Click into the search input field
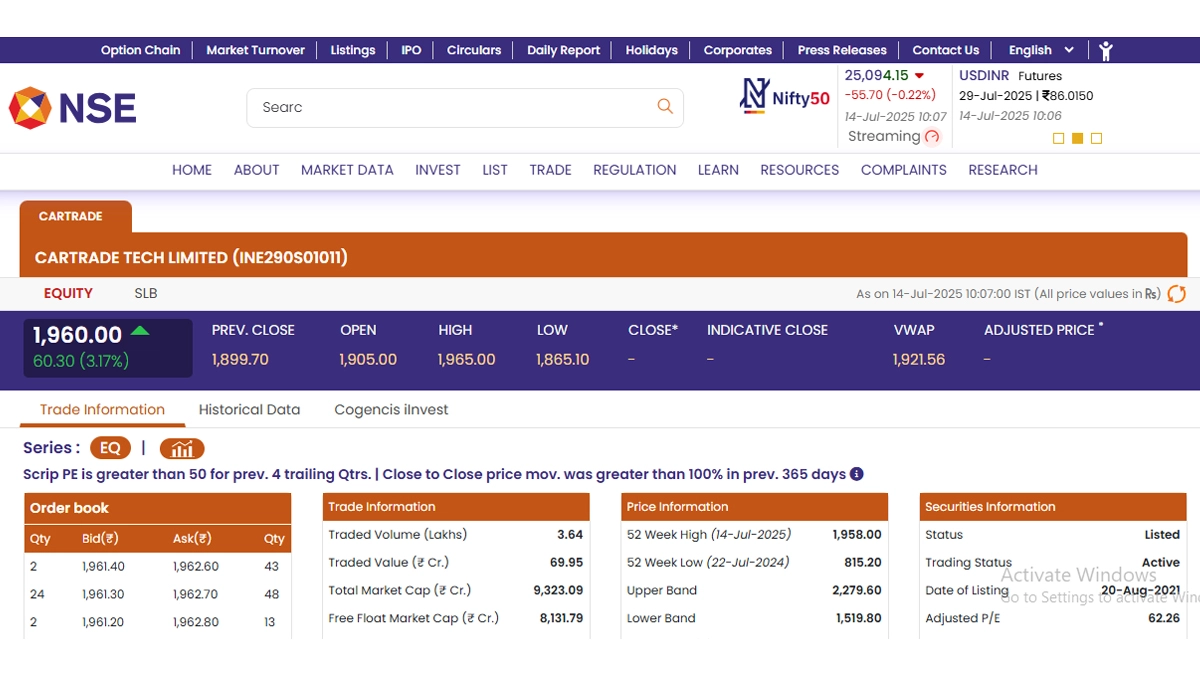The image size is (1200, 675). 450,107
